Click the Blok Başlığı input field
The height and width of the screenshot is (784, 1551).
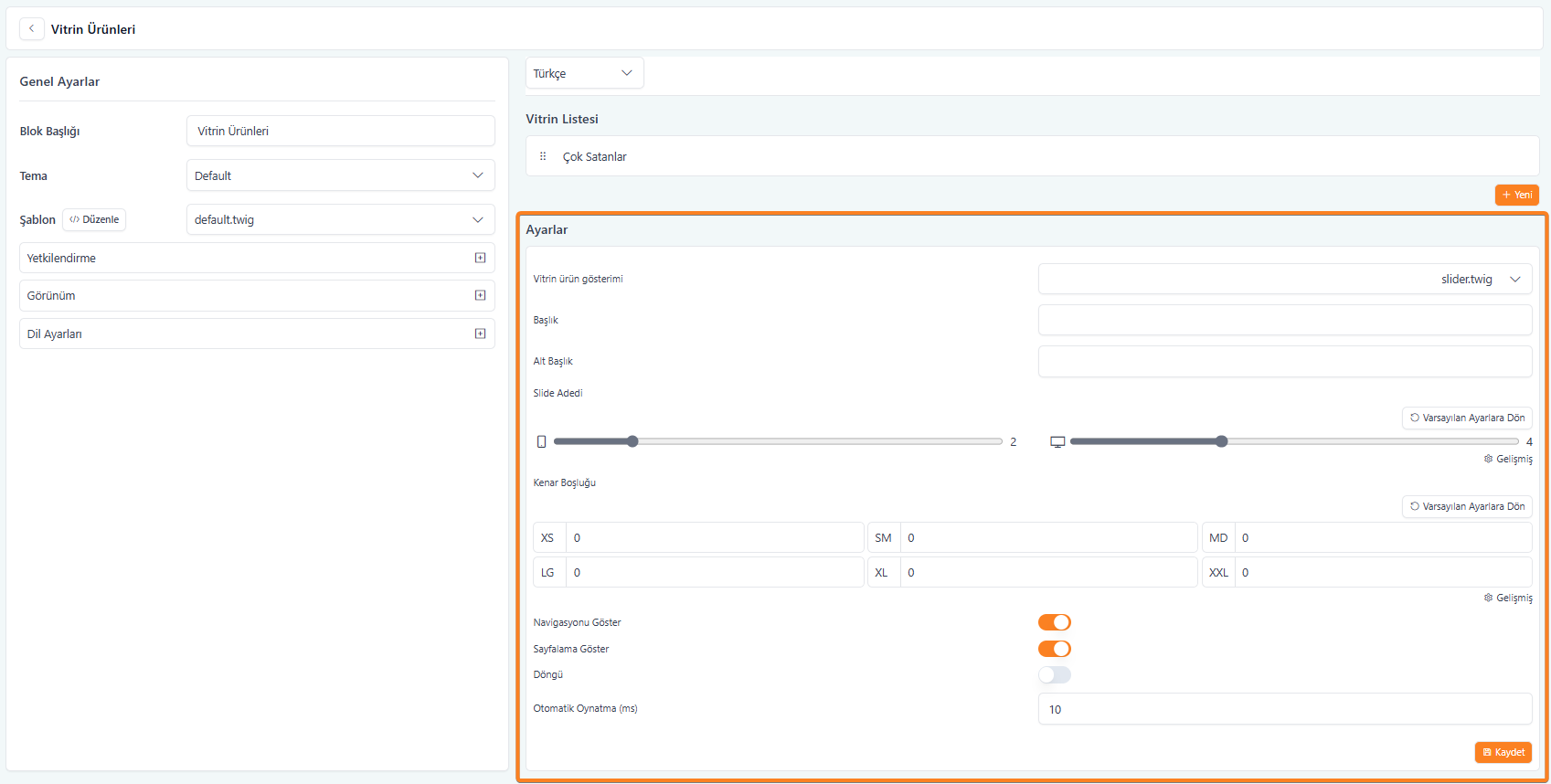[x=341, y=131]
